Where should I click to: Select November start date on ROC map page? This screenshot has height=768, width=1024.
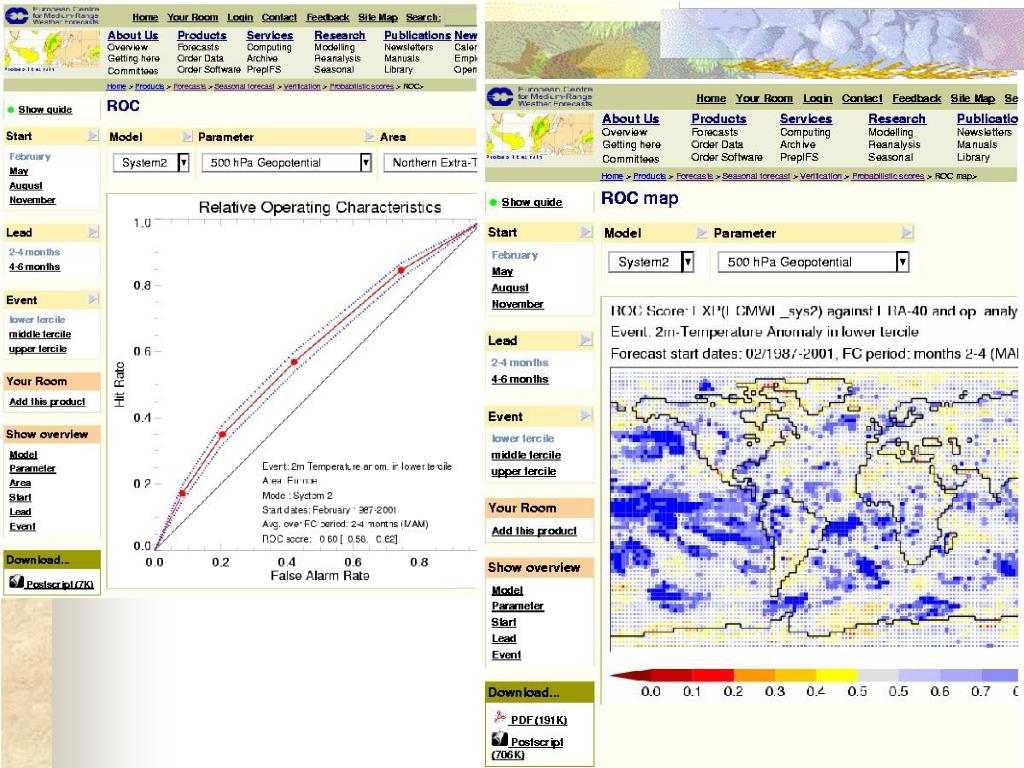click(x=517, y=304)
